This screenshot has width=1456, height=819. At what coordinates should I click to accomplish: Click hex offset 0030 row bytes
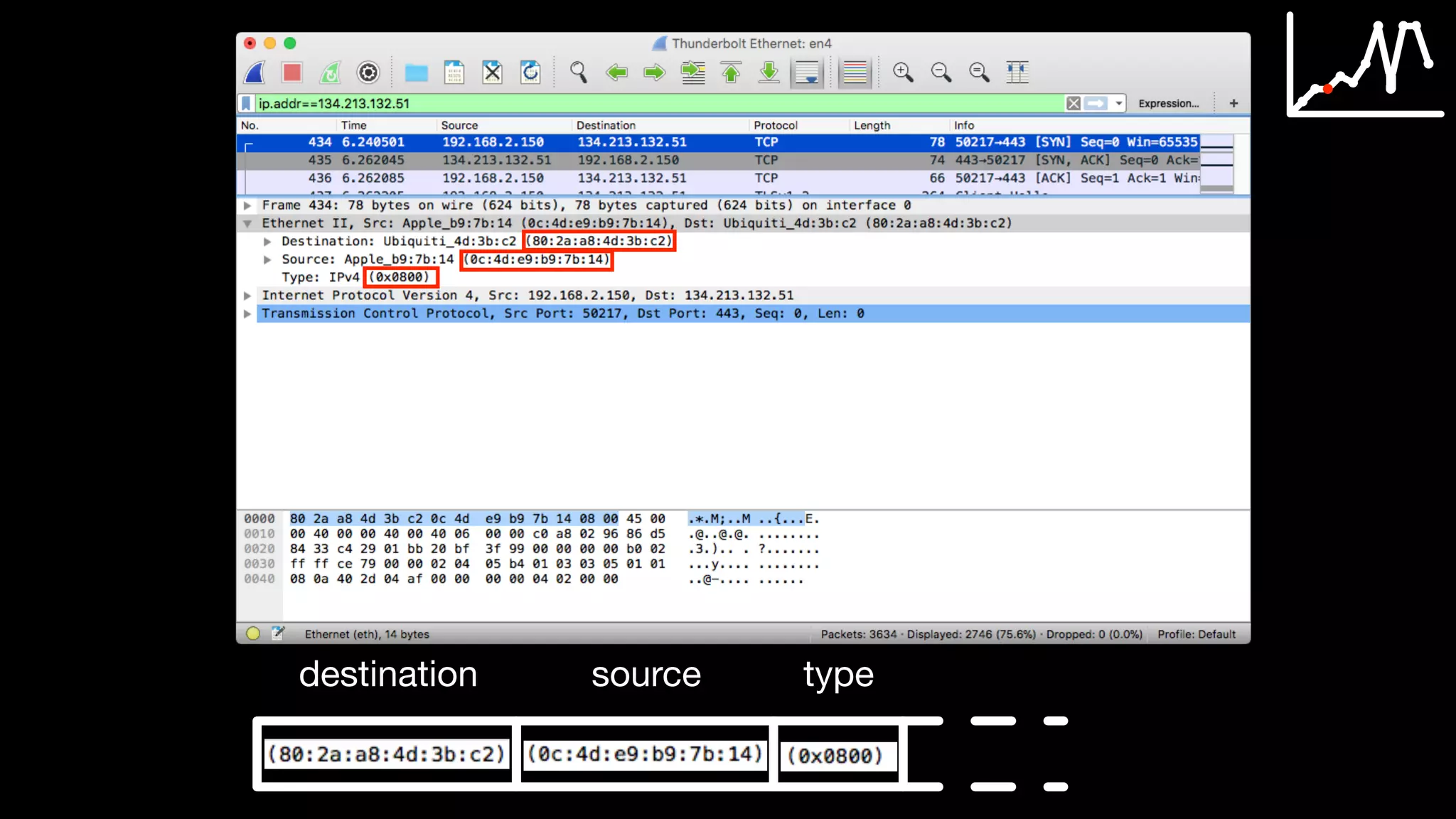coord(477,564)
